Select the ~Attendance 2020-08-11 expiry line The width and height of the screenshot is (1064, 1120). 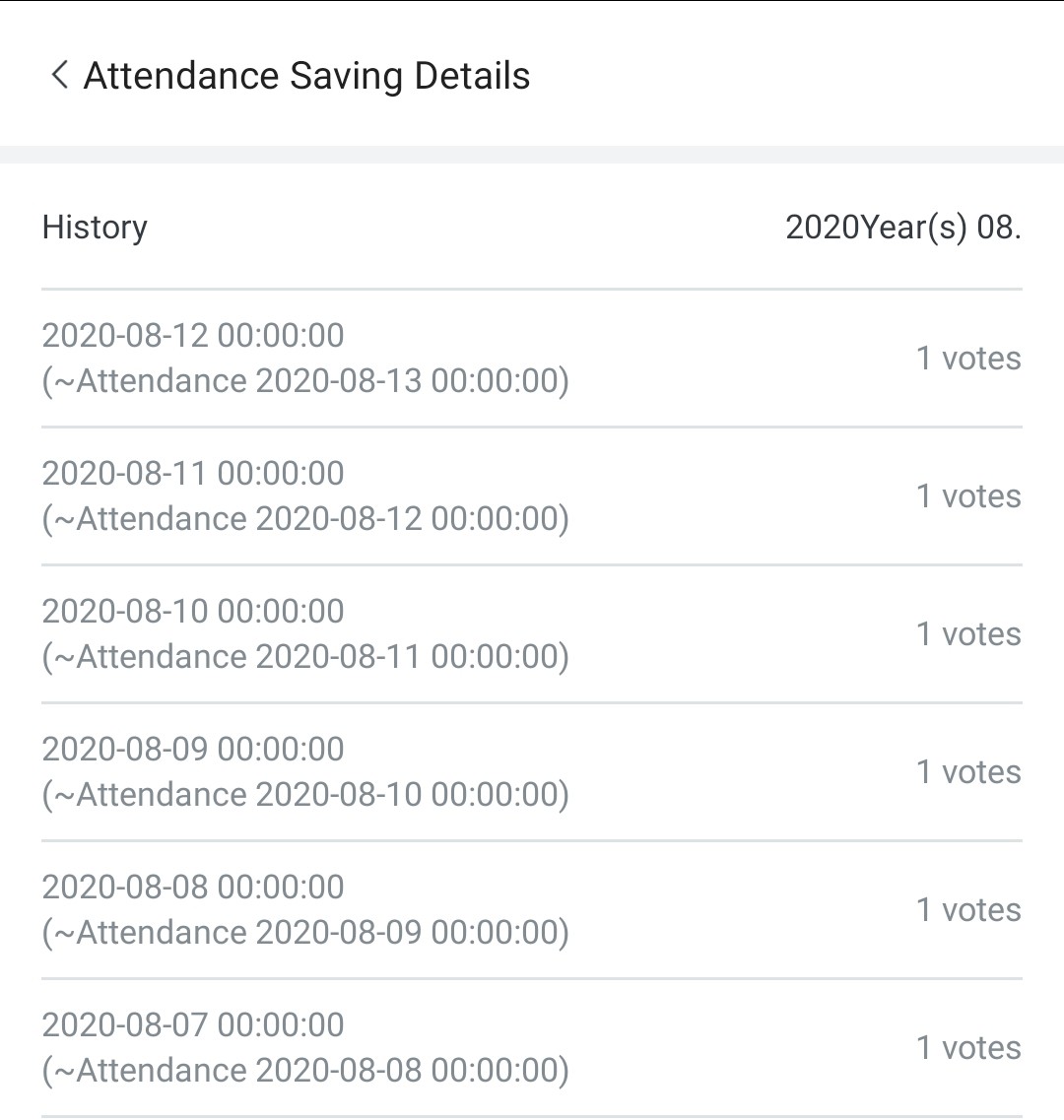(305, 657)
